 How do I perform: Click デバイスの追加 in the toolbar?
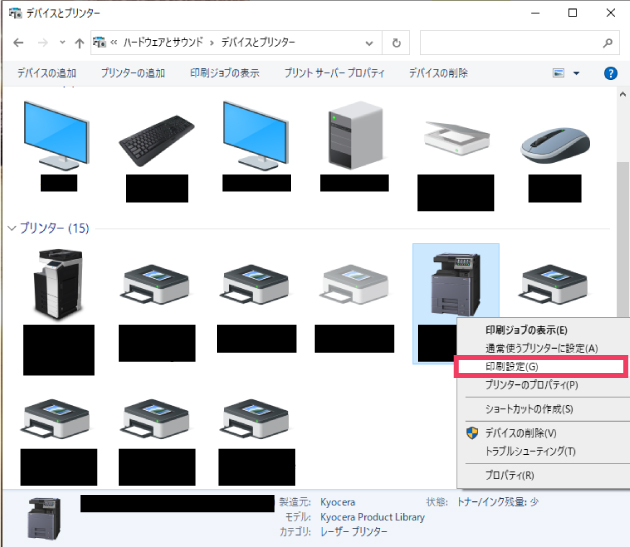[47, 73]
